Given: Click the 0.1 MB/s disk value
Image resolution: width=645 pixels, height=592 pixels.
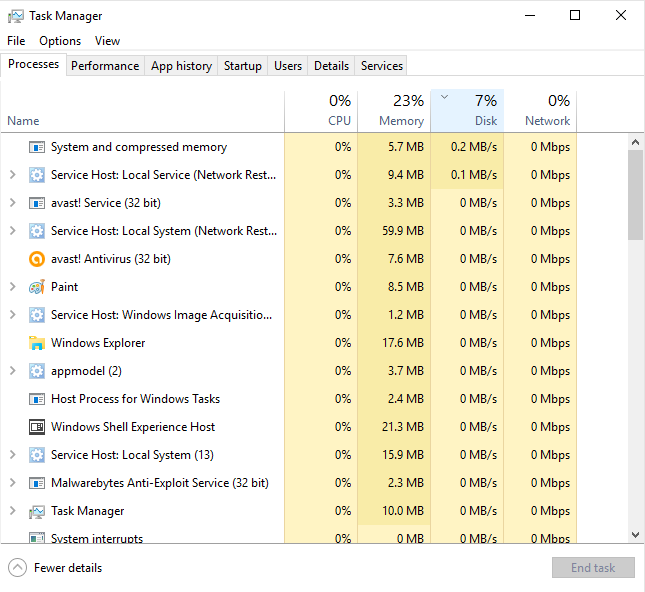Looking at the screenshot, I should coord(474,175).
